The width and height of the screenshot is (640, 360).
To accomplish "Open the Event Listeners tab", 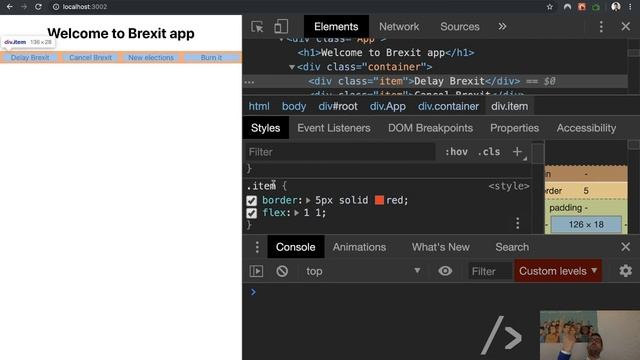I will point(333,128).
